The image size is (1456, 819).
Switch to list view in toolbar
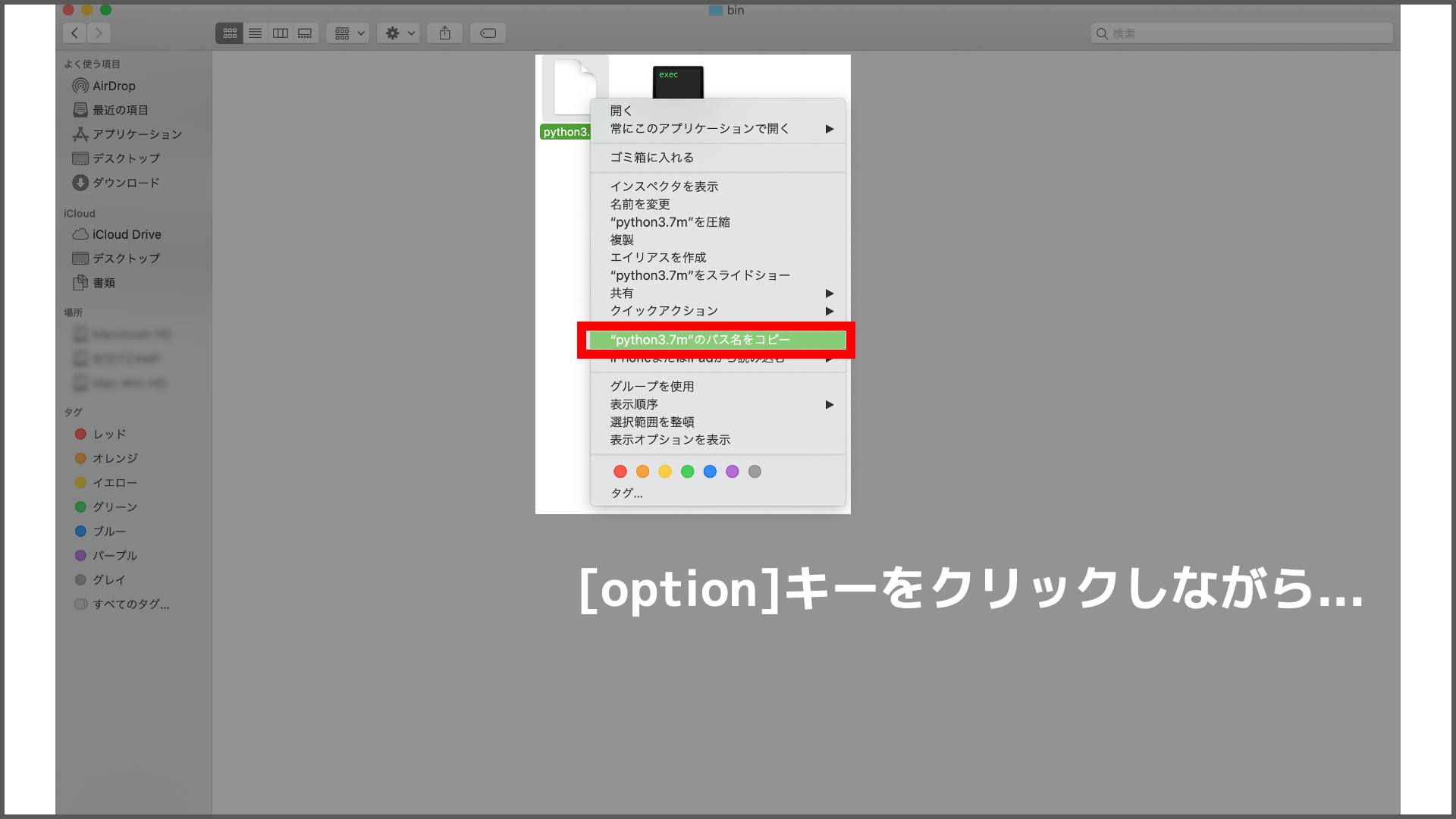coord(255,33)
